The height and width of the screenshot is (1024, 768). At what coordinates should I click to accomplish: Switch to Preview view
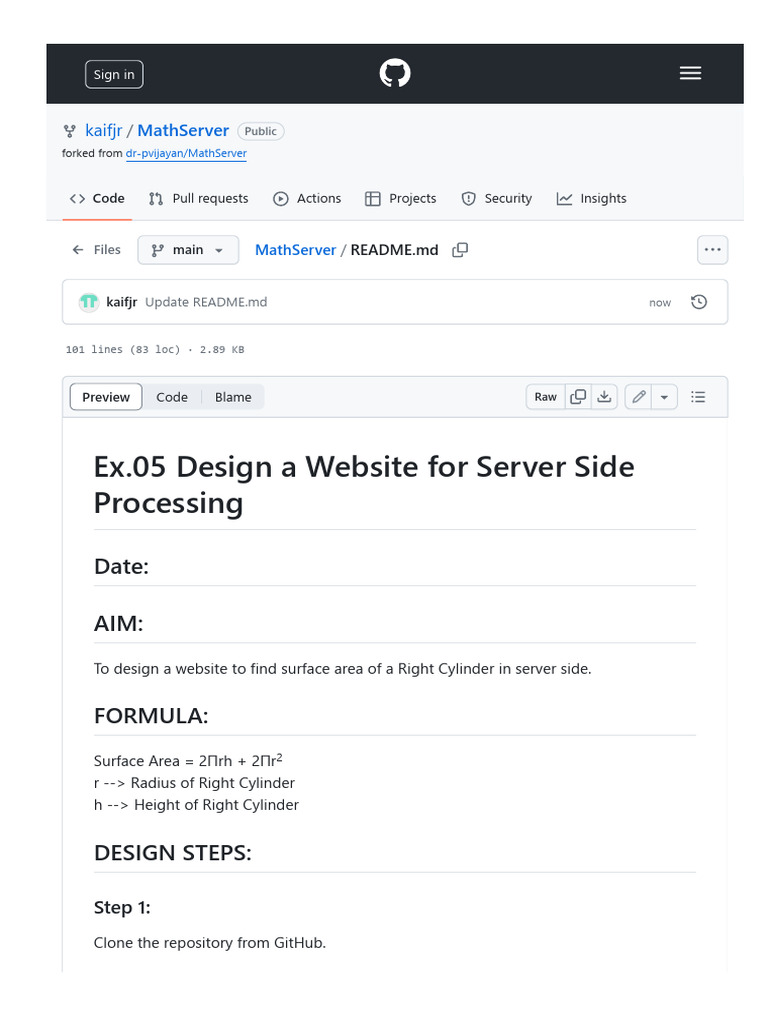point(106,397)
